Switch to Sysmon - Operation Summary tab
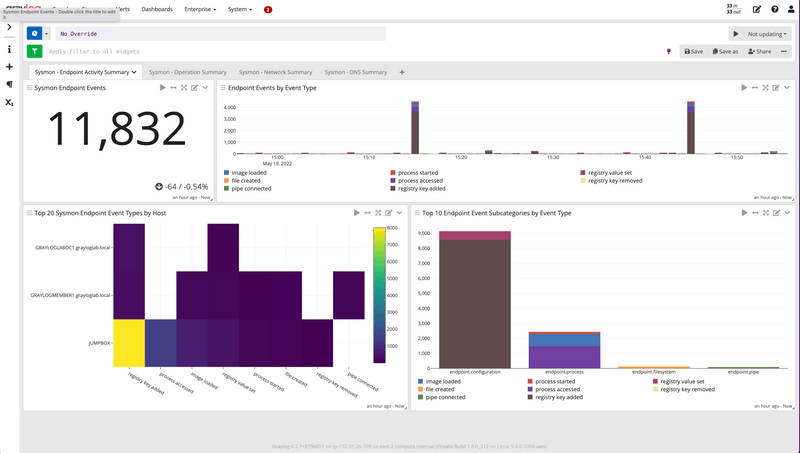Screen dimensions: 800x453 coord(188,72)
